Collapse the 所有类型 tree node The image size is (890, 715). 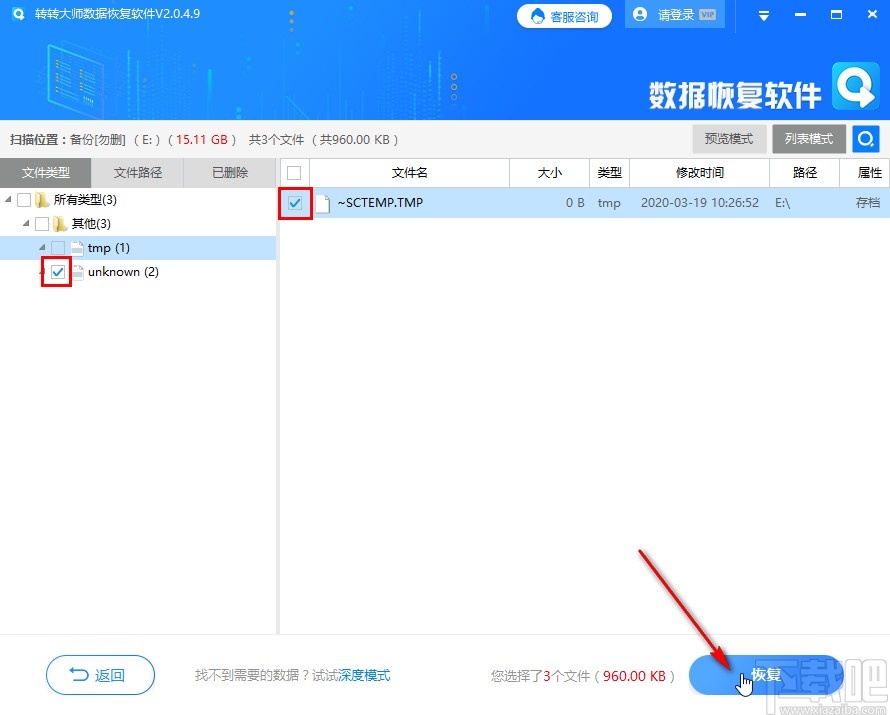click(x=7, y=199)
